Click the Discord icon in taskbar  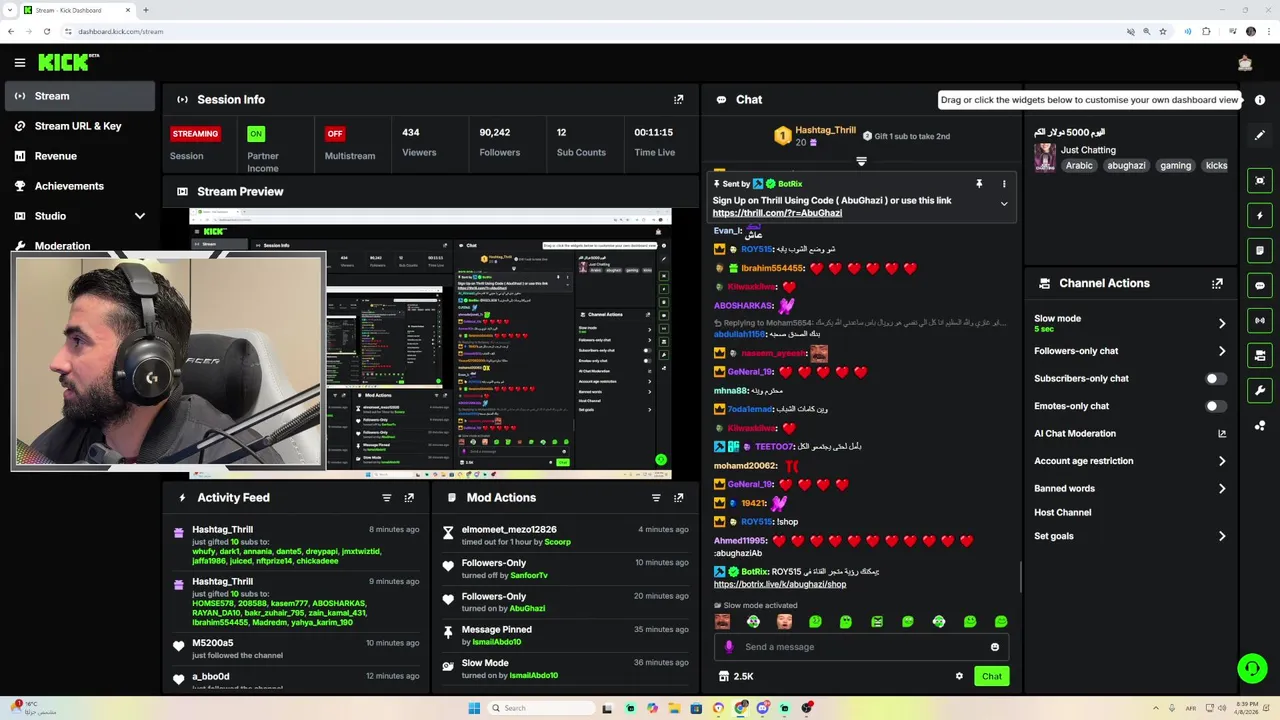point(762,708)
